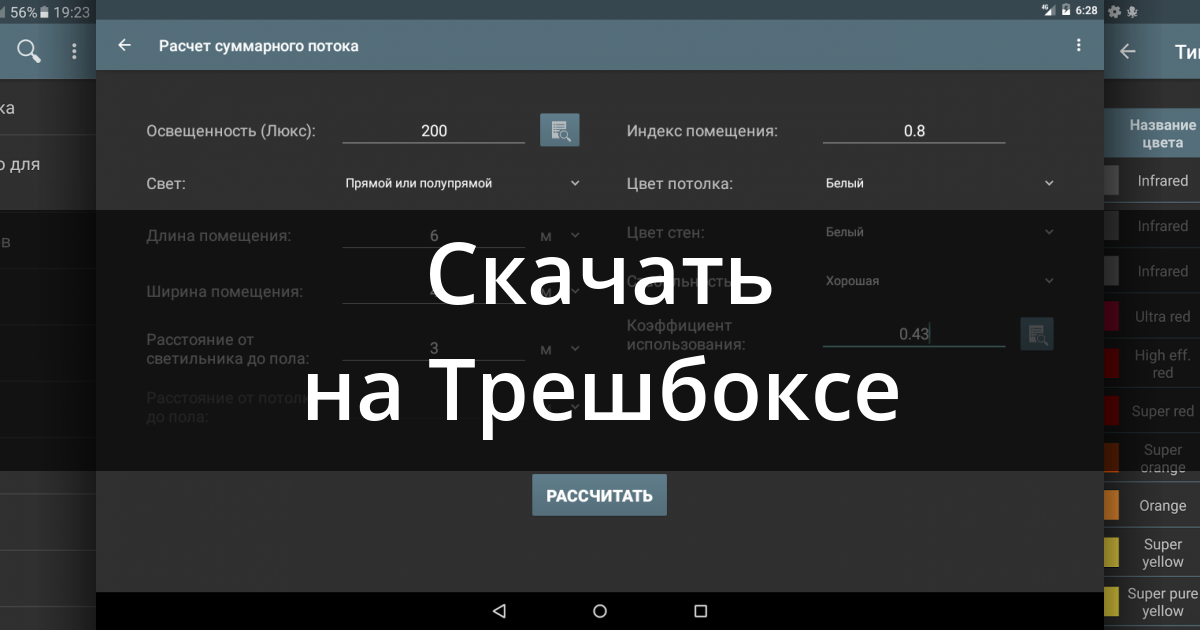Select the Super red row
Viewport: 1200px width, 630px height.
(x=1152, y=411)
